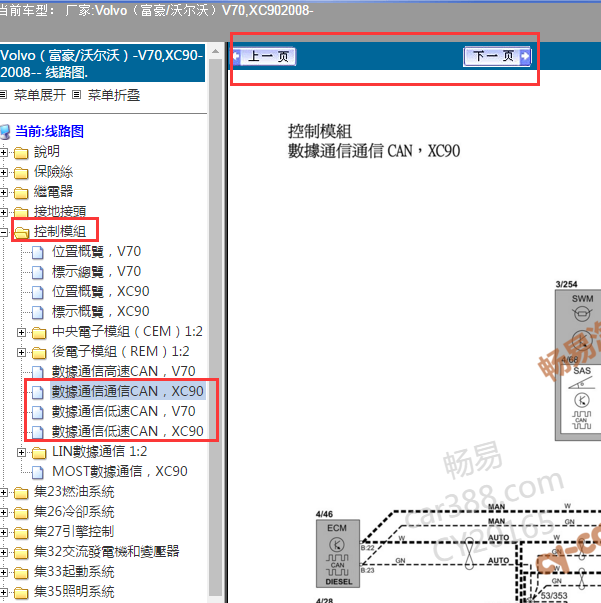This screenshot has height=603, width=601.
Task: Expand the 接地接頭 folder
Action: (4, 212)
